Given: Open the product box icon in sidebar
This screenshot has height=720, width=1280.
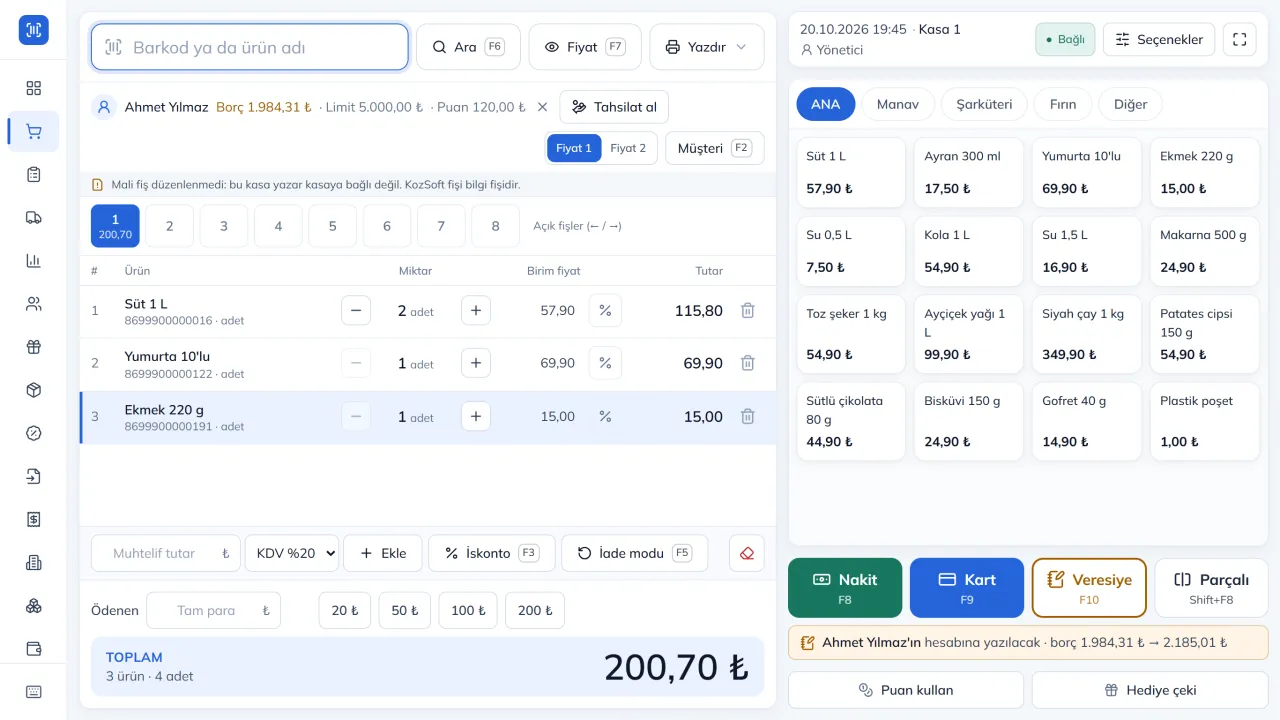Looking at the screenshot, I should click(34, 390).
